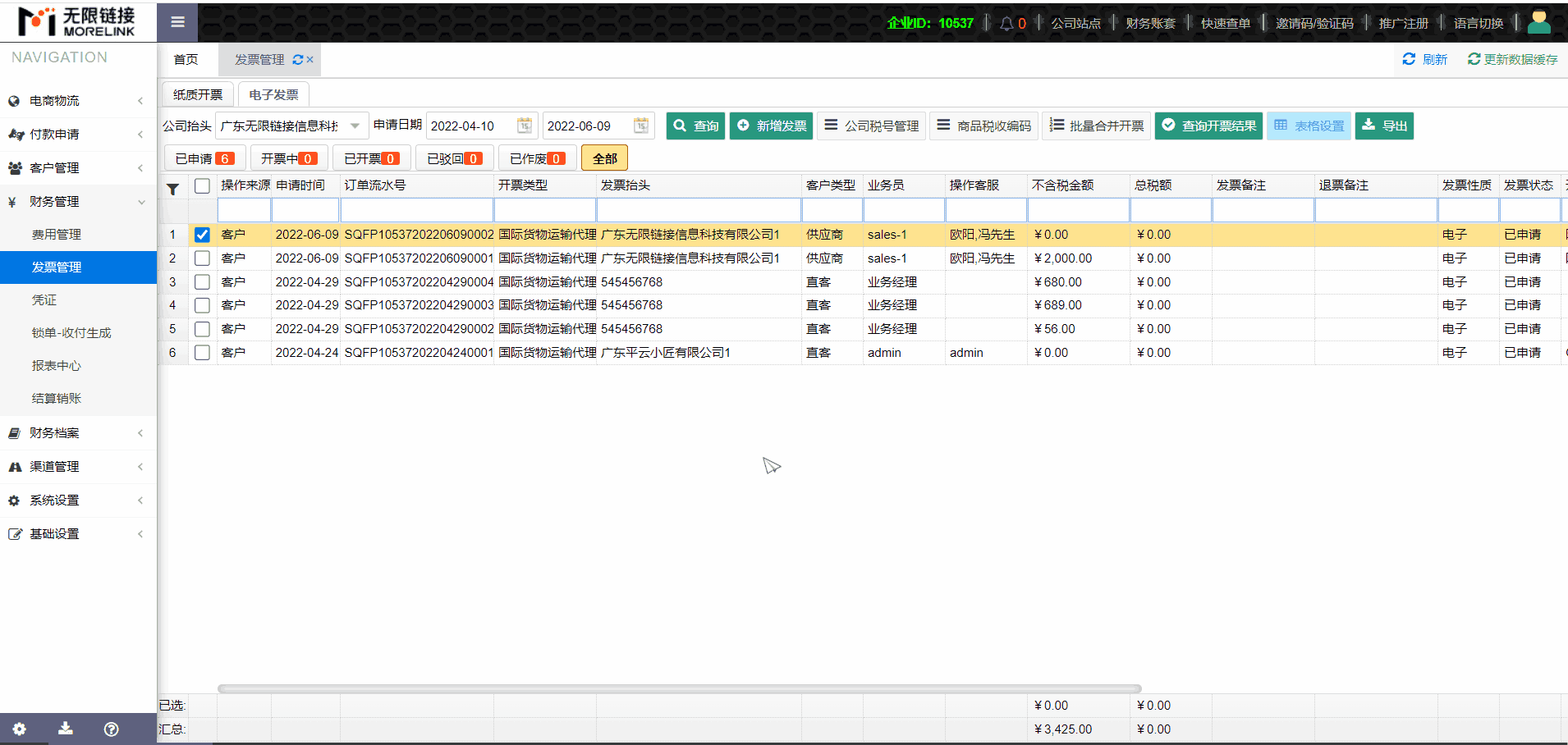Select the 全部 filter option
Viewport: 1568px width, 745px height.
[x=603, y=158]
